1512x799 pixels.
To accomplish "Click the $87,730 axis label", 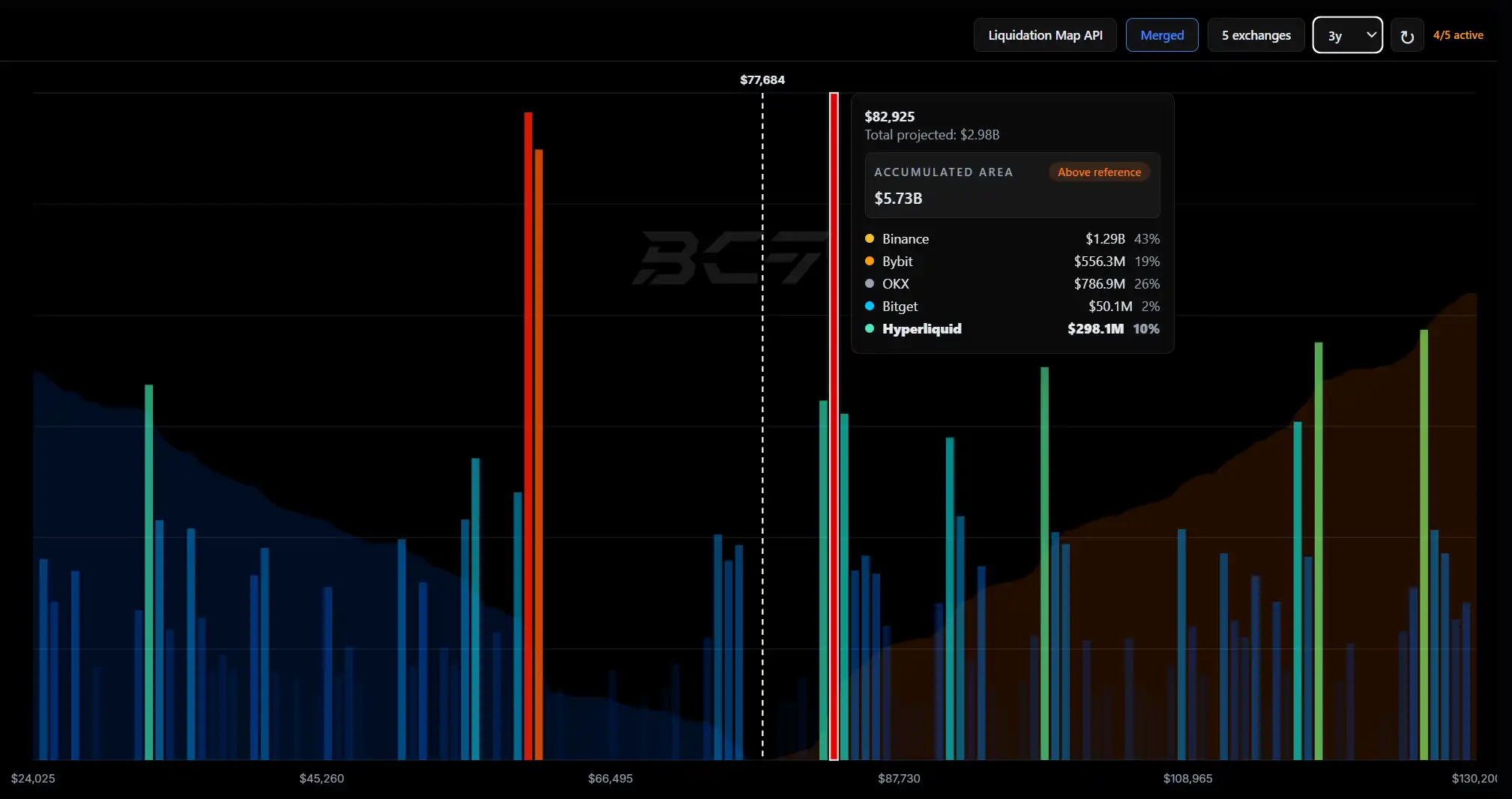I will coord(899,779).
